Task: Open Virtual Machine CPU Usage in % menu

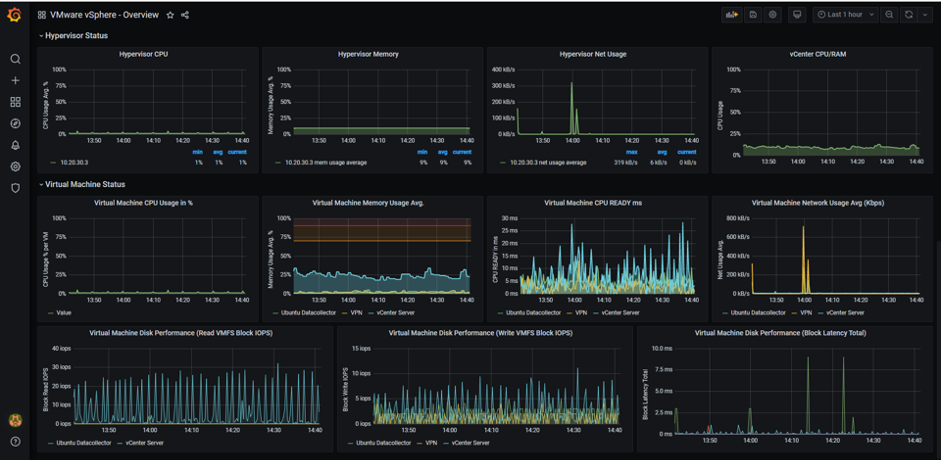Action: tap(143, 203)
